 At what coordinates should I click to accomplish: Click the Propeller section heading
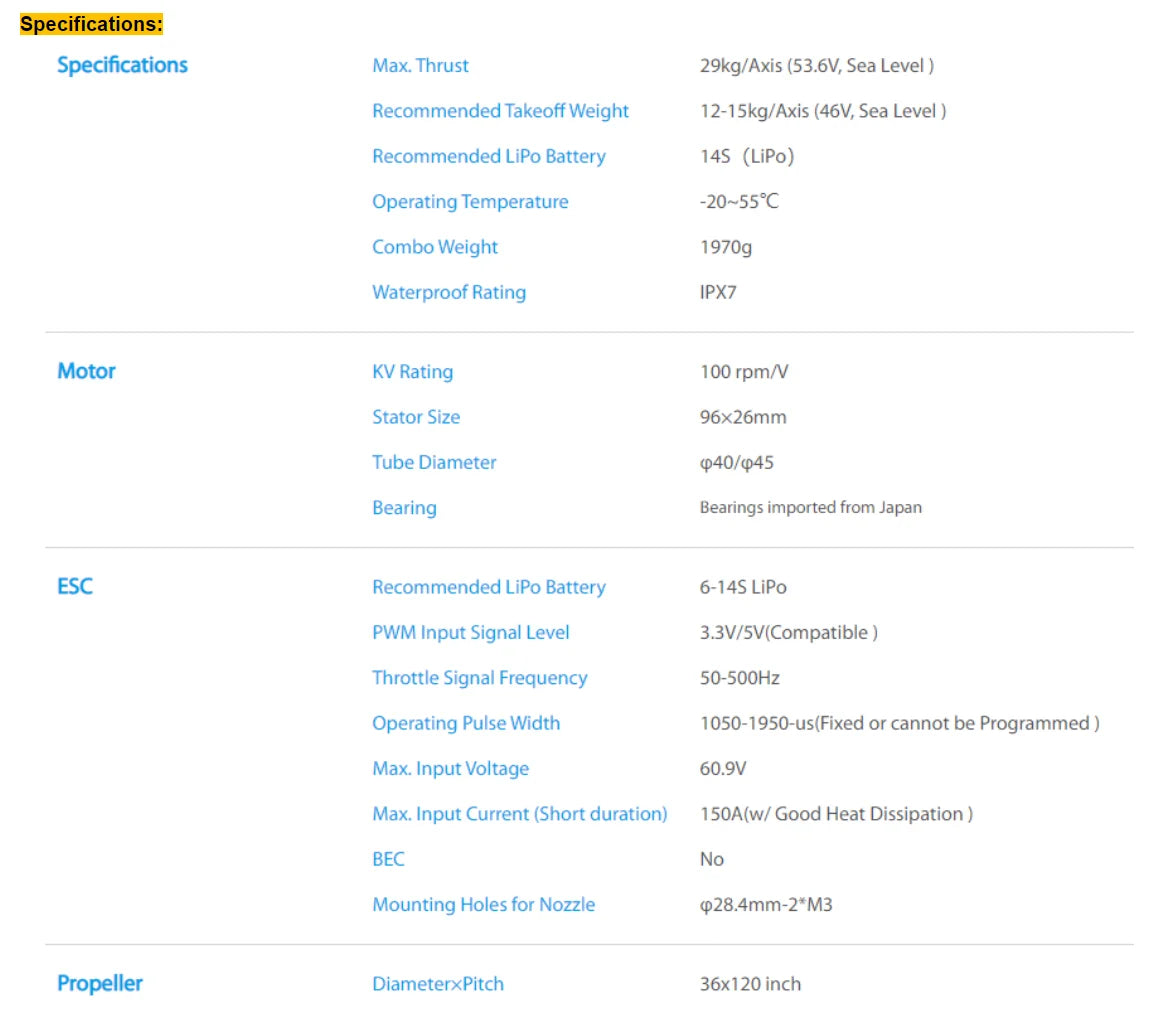[99, 983]
